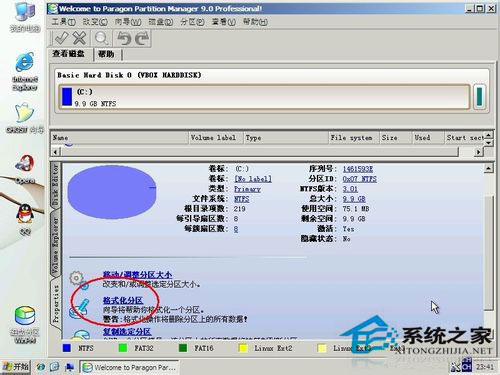The image size is (500, 375).
Task: Click the partition list right scroll arrow
Action: (x=479, y=152)
